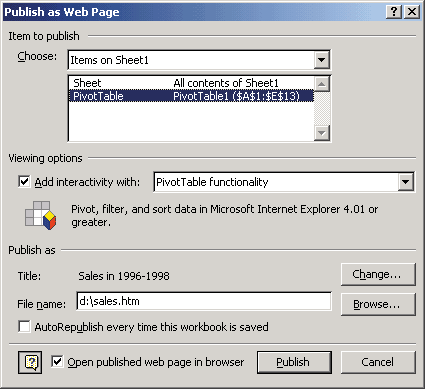Select the Sheet row in item list
This screenshot has height=389, width=425.
[x=191, y=83]
